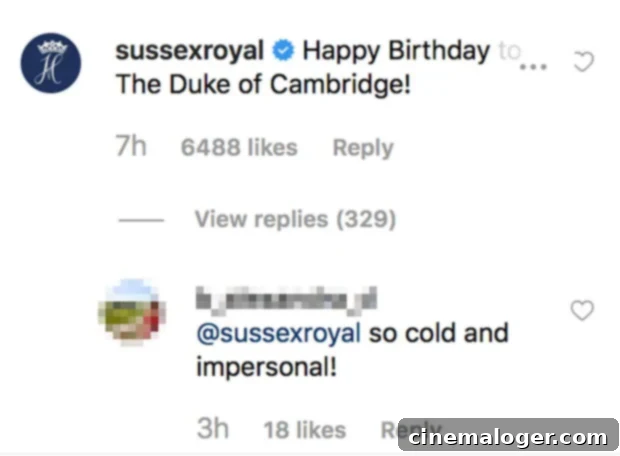Select the 'impersonal!' reply text
The height and width of the screenshot is (456, 620).
(267, 367)
